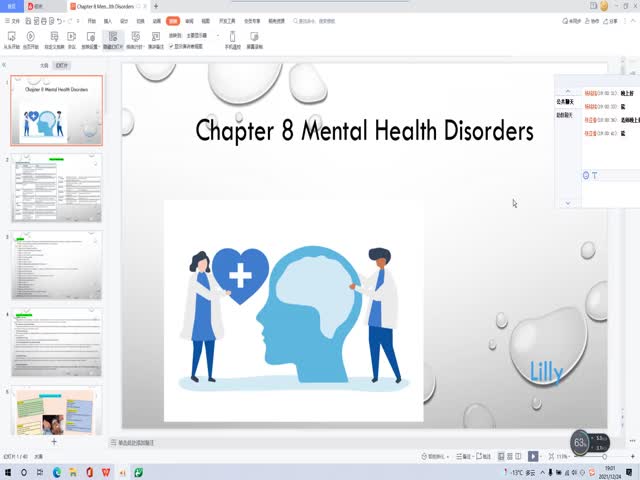Click the 当页开始 (from current slide) icon
Image resolution: width=640 pixels, height=480 pixels.
point(31,40)
